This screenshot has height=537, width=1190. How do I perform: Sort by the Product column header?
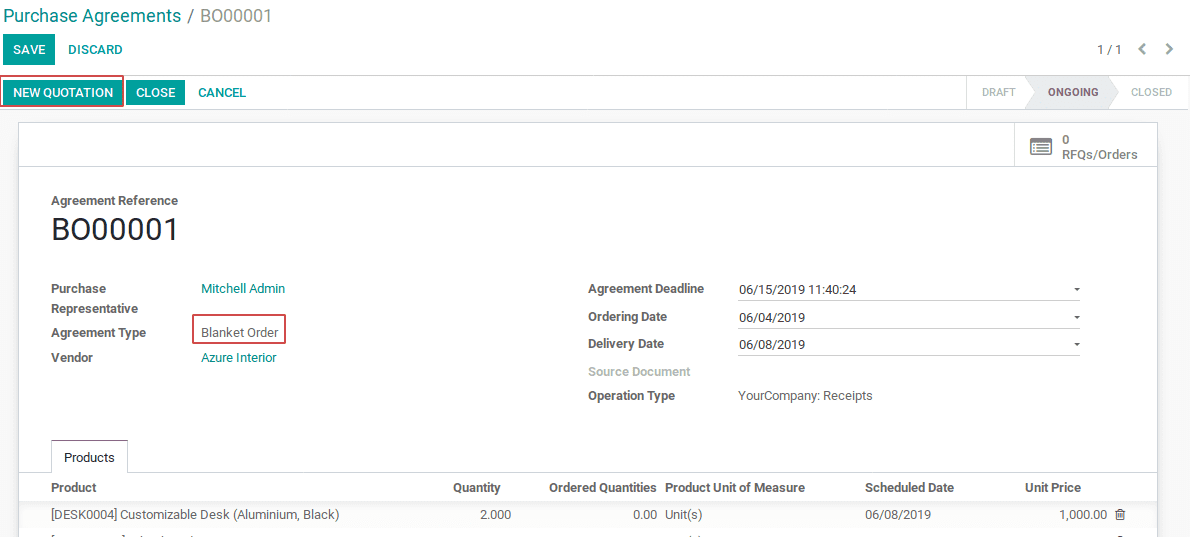click(x=74, y=488)
